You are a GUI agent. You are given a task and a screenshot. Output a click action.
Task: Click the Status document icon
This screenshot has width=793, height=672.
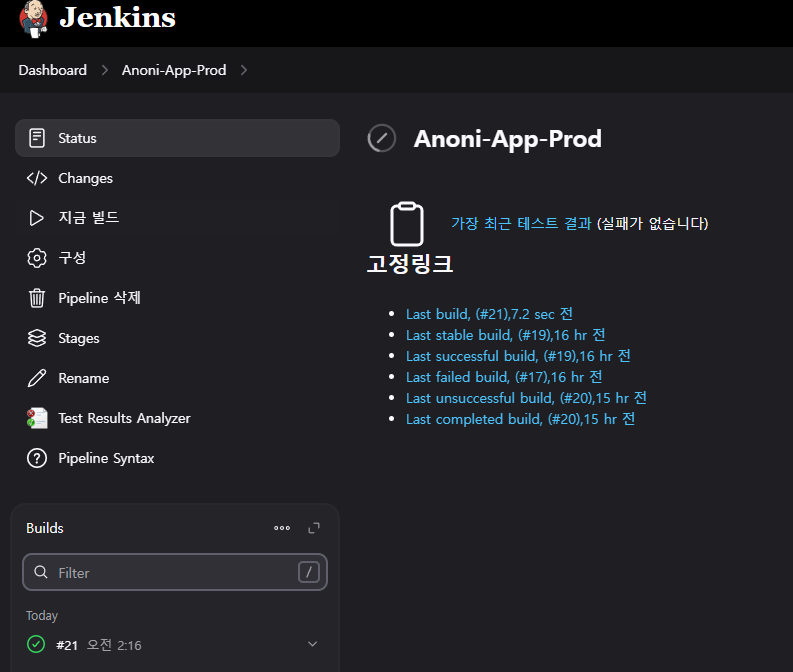coord(37,138)
